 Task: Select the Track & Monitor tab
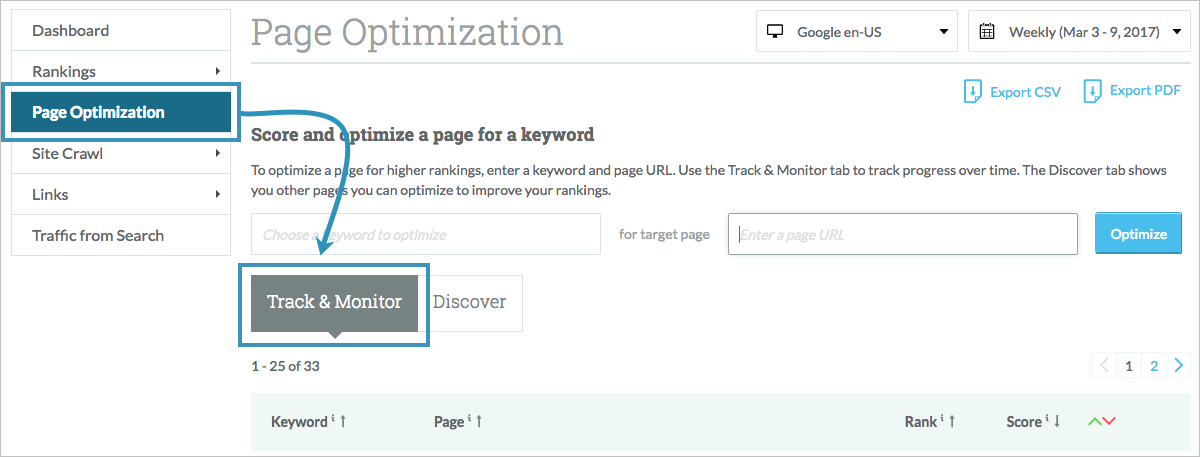(334, 302)
